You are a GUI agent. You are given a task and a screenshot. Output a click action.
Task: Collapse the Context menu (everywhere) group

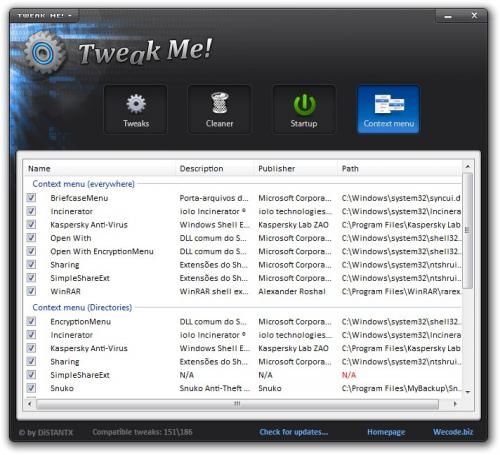click(83, 184)
